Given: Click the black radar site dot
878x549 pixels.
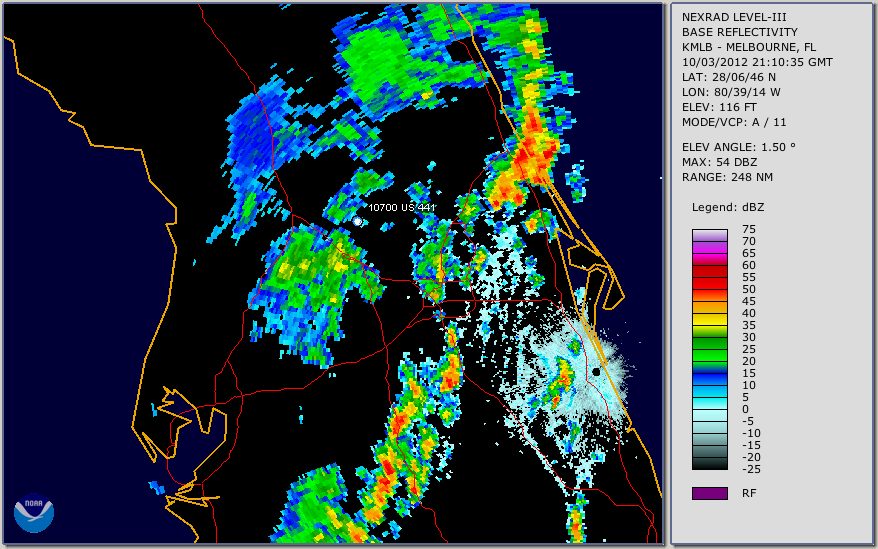Looking at the screenshot, I should 596,372.
